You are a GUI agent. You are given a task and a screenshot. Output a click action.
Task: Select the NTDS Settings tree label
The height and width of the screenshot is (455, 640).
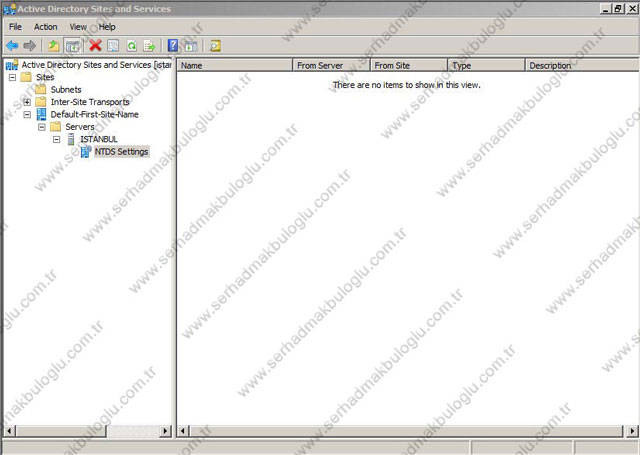click(x=122, y=152)
